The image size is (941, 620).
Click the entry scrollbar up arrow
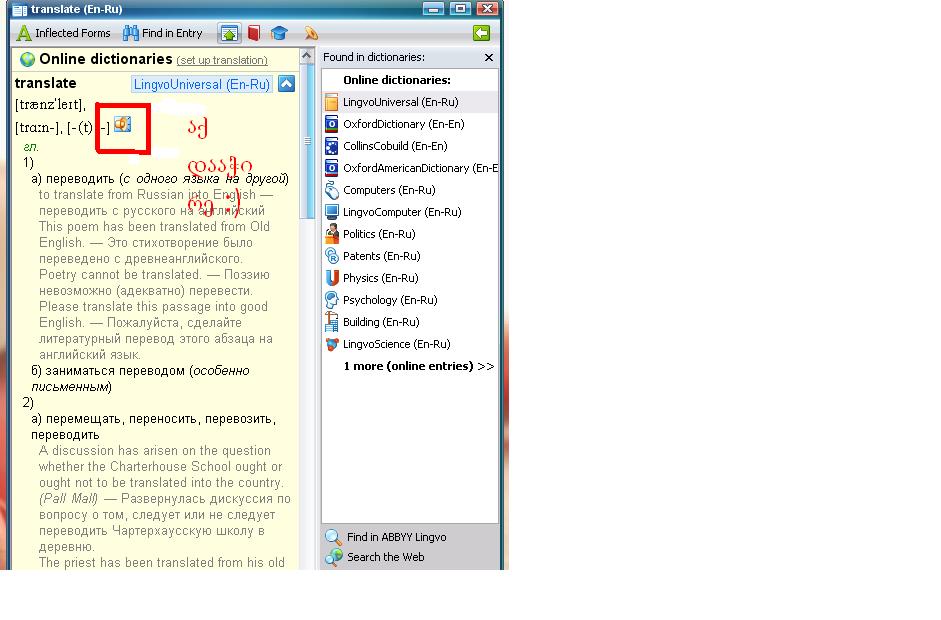tap(307, 56)
